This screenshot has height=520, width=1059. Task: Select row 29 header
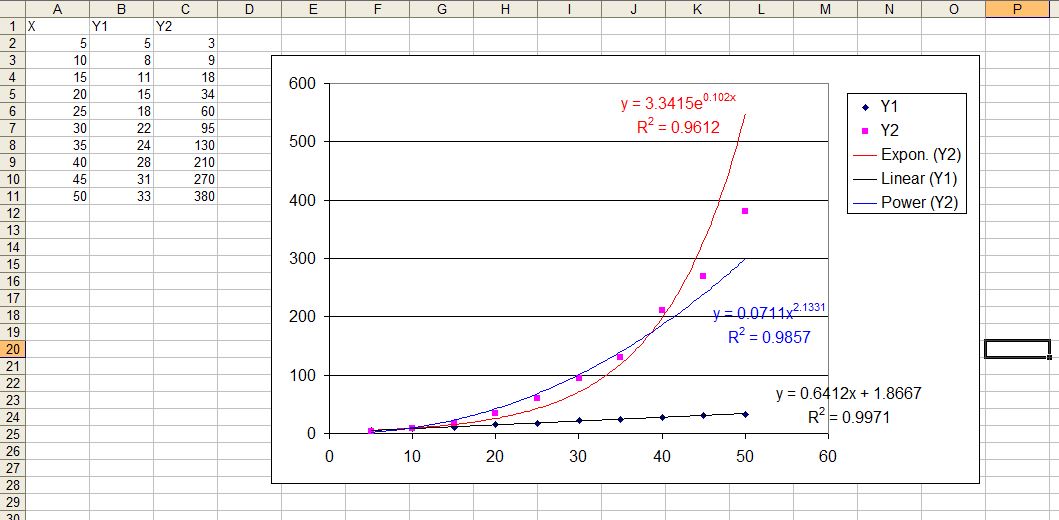pyautogui.click(x=13, y=502)
